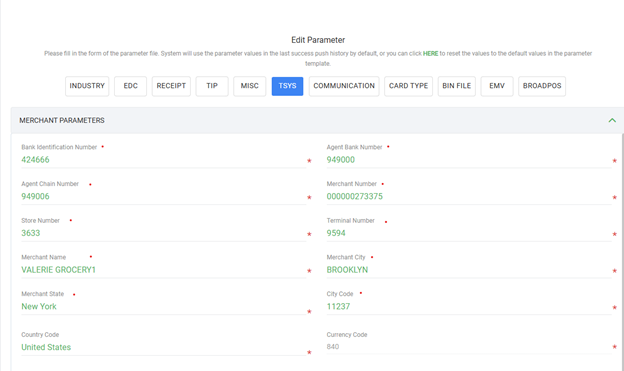Click the HERE reset link
624x371 pixels.
click(x=430, y=53)
